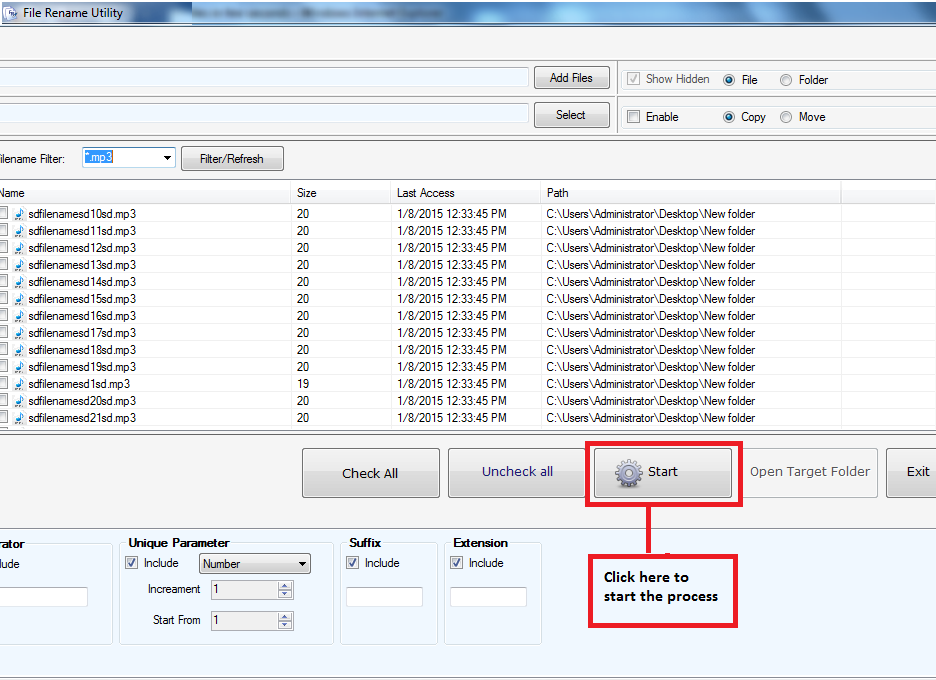The width and height of the screenshot is (936, 680).
Task: Click the Extension text field
Action: click(488, 597)
